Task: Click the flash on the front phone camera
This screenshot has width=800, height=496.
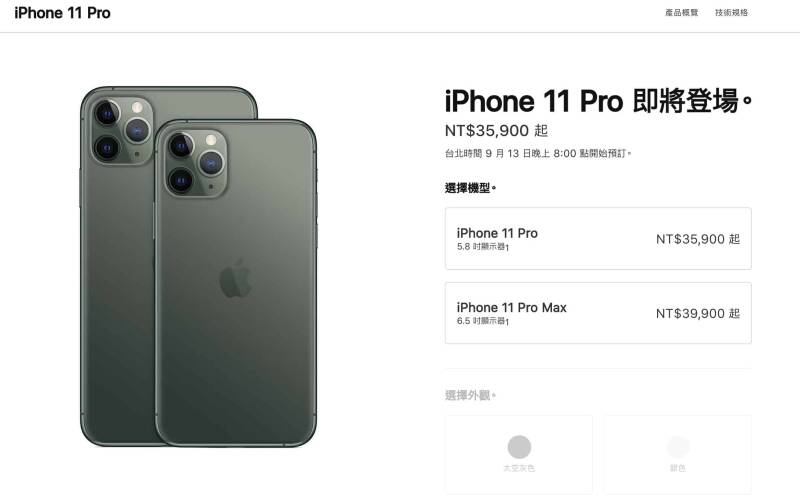Action: 211,140
